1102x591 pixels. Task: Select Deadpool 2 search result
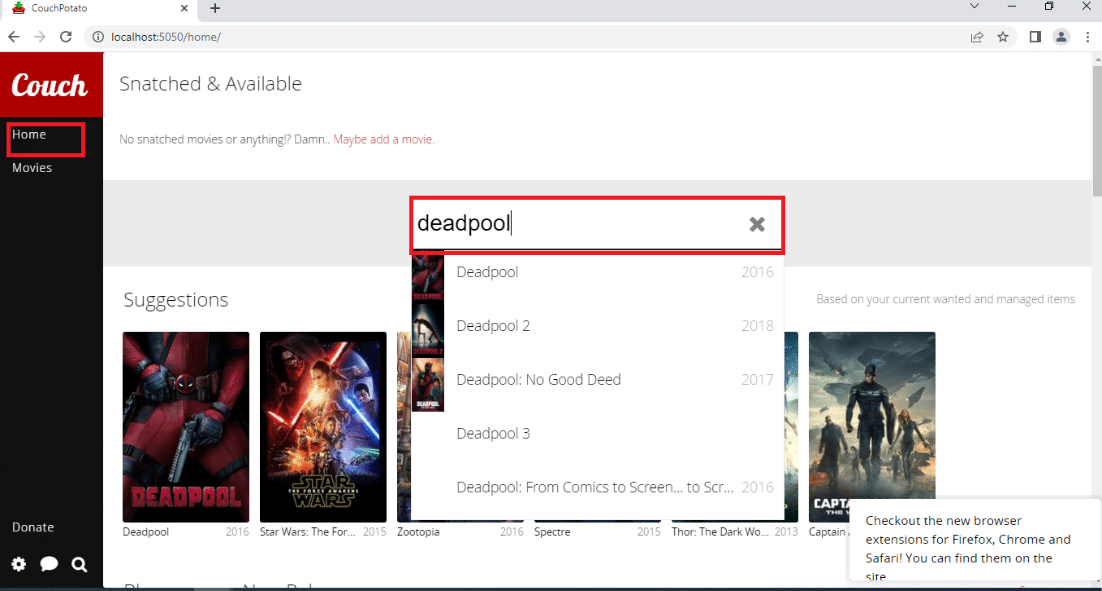tap(597, 326)
